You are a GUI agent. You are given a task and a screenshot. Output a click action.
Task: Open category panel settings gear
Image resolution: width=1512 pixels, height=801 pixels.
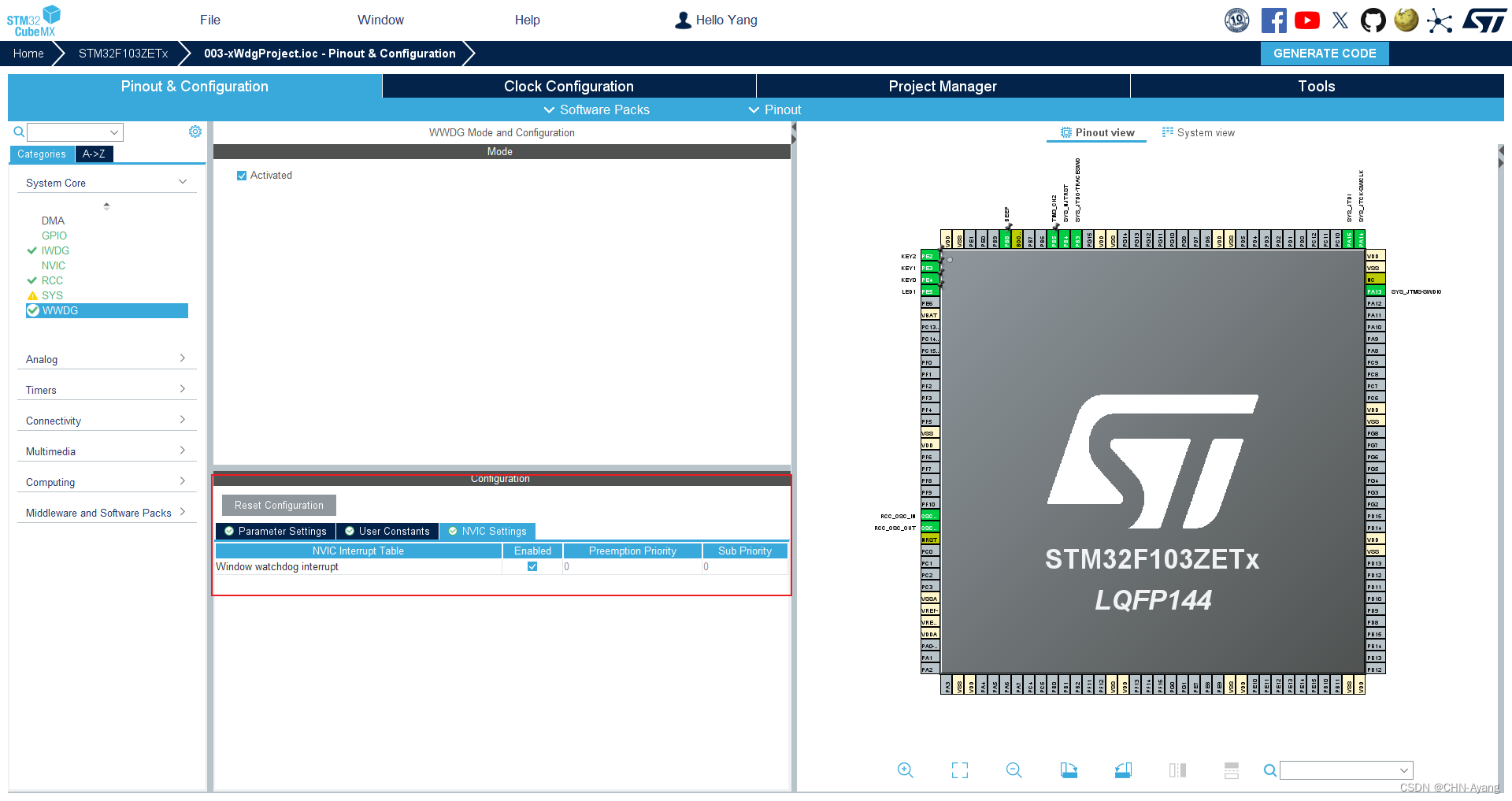pos(195,132)
